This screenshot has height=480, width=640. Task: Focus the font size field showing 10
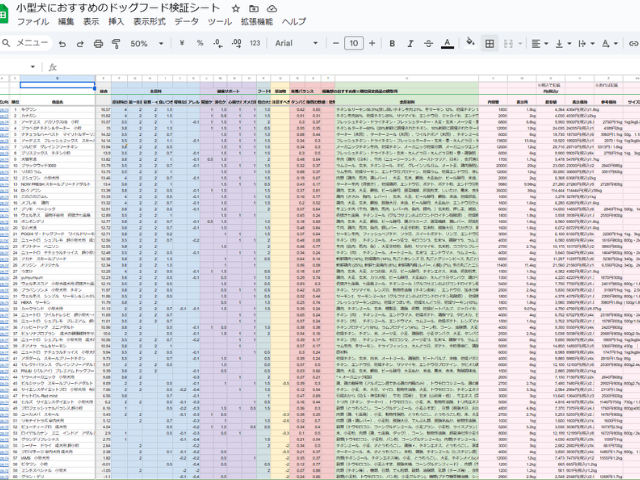(353, 43)
